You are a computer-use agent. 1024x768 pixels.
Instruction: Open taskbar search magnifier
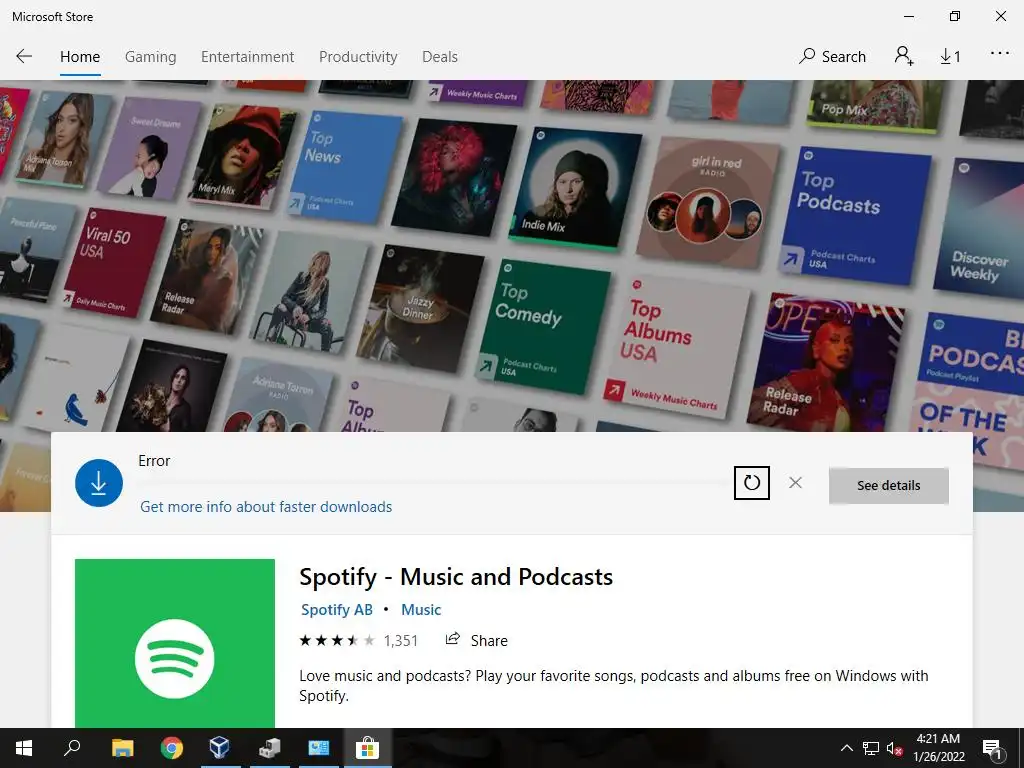[72, 748]
